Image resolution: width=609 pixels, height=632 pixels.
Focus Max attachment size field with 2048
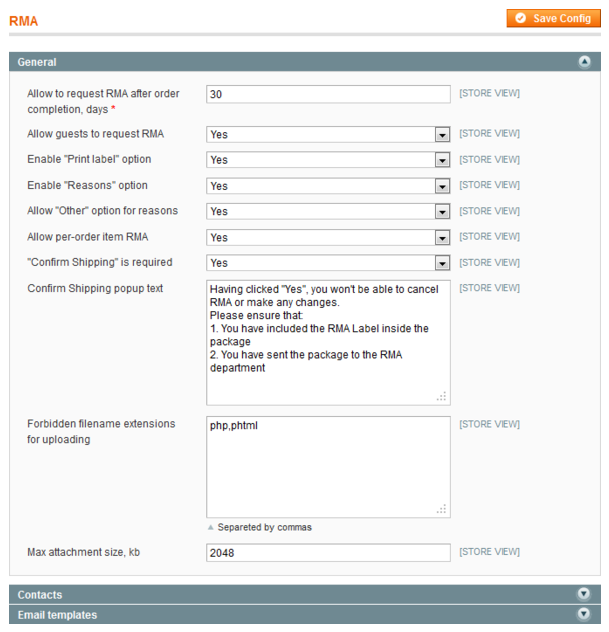pyautogui.click(x=328, y=553)
